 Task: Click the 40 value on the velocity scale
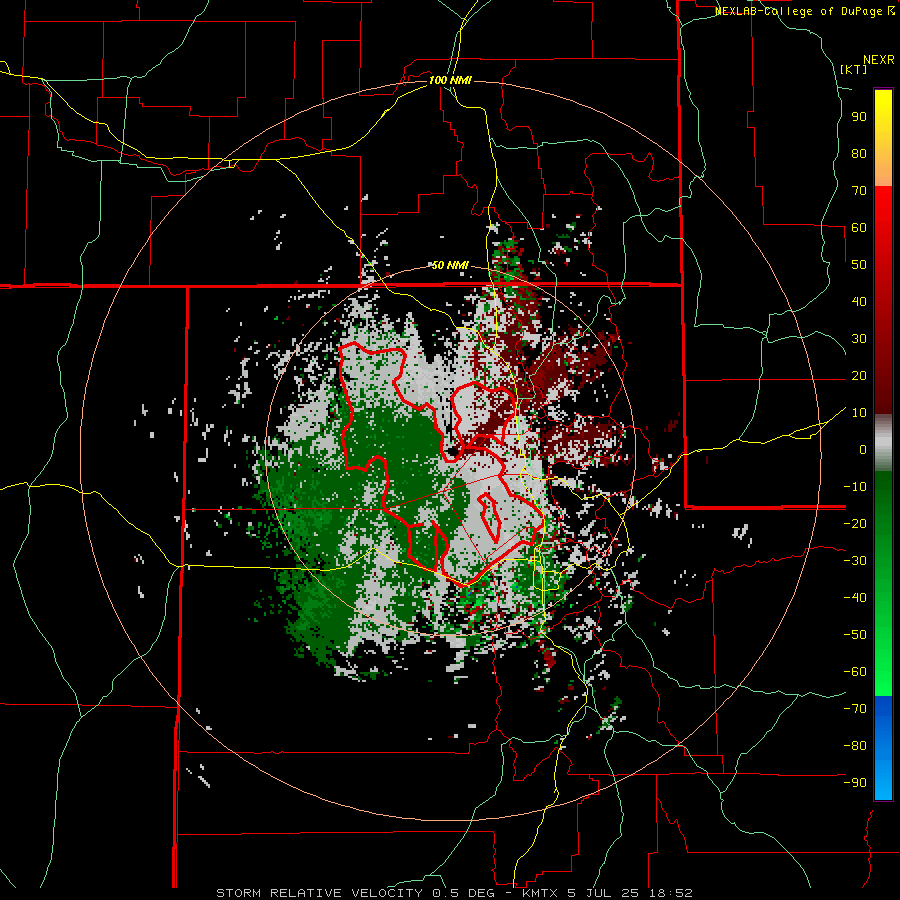[859, 301]
